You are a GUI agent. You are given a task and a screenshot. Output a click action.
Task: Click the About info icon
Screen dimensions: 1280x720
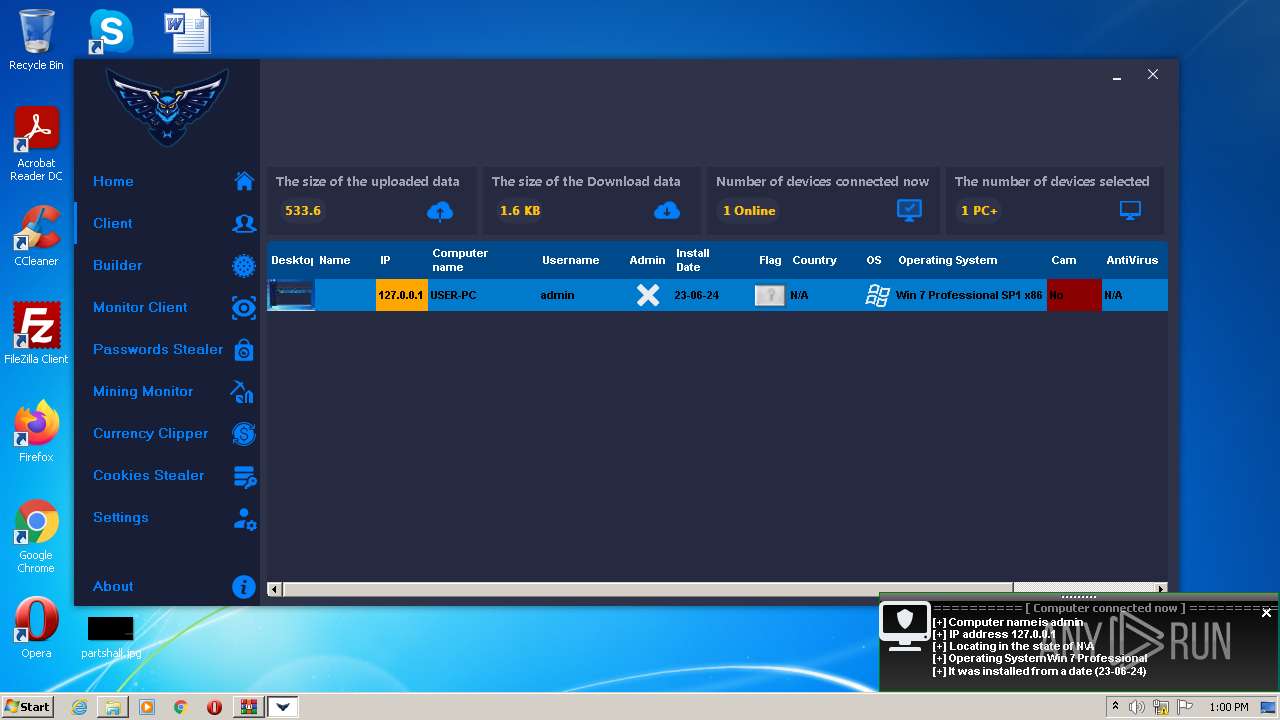coord(244,587)
